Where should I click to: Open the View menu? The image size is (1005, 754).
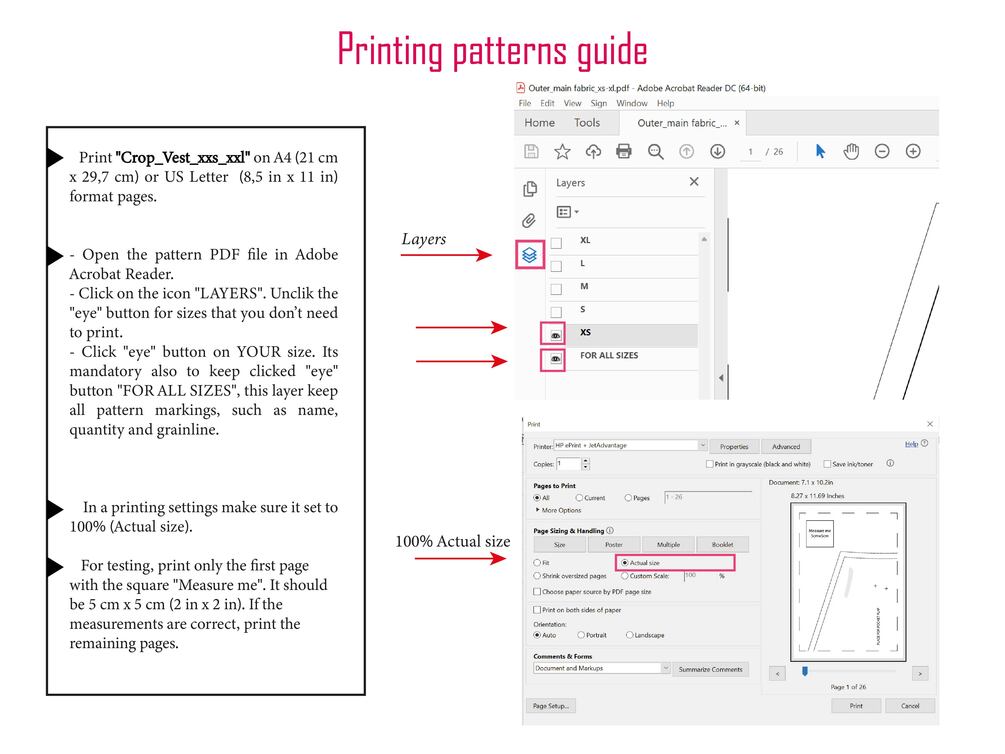(x=572, y=103)
